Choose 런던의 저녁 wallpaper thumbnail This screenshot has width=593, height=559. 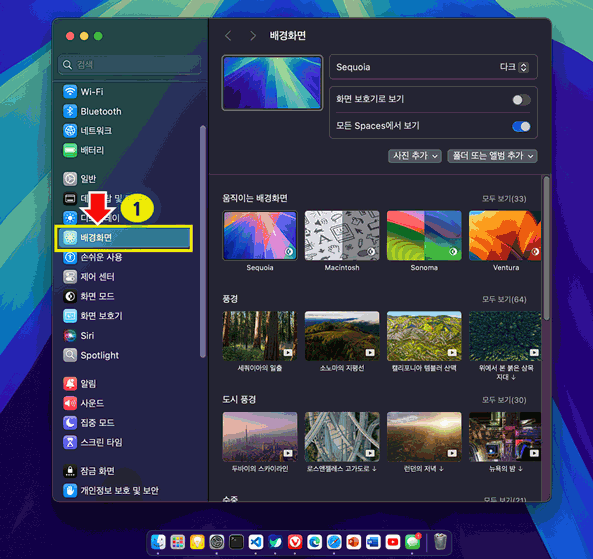424,437
